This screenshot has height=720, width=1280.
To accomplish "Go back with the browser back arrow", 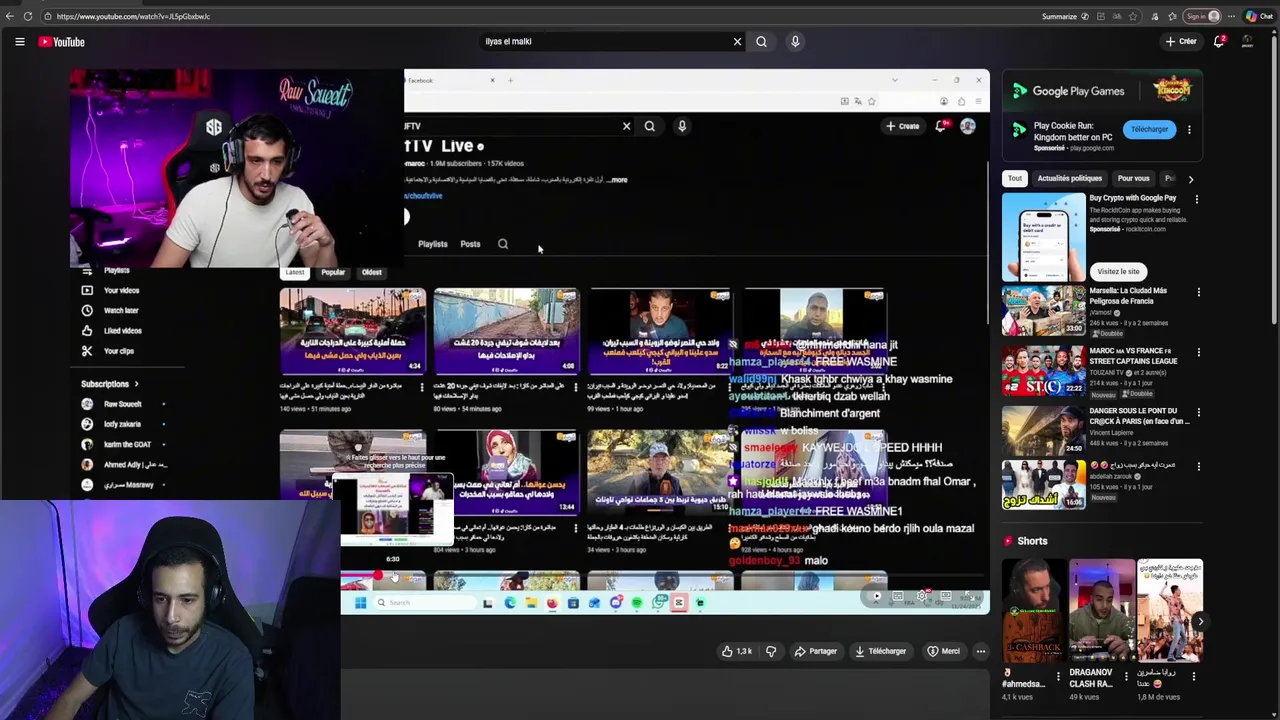I will pyautogui.click(x=10, y=16).
